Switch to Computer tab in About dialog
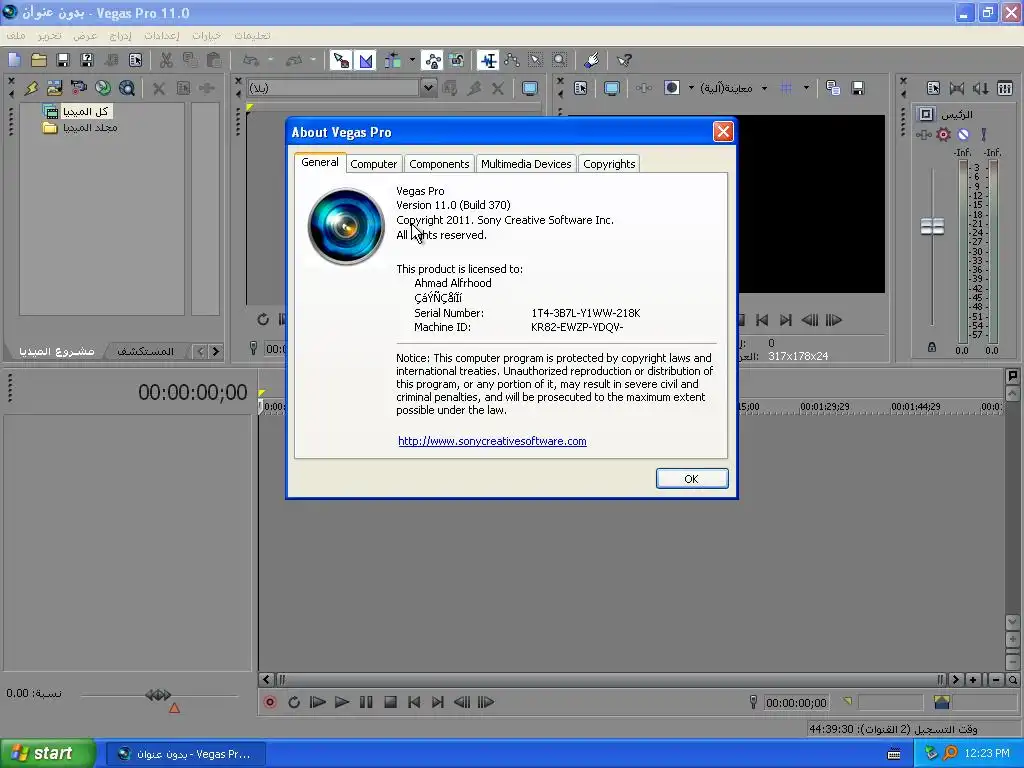 coord(373,164)
